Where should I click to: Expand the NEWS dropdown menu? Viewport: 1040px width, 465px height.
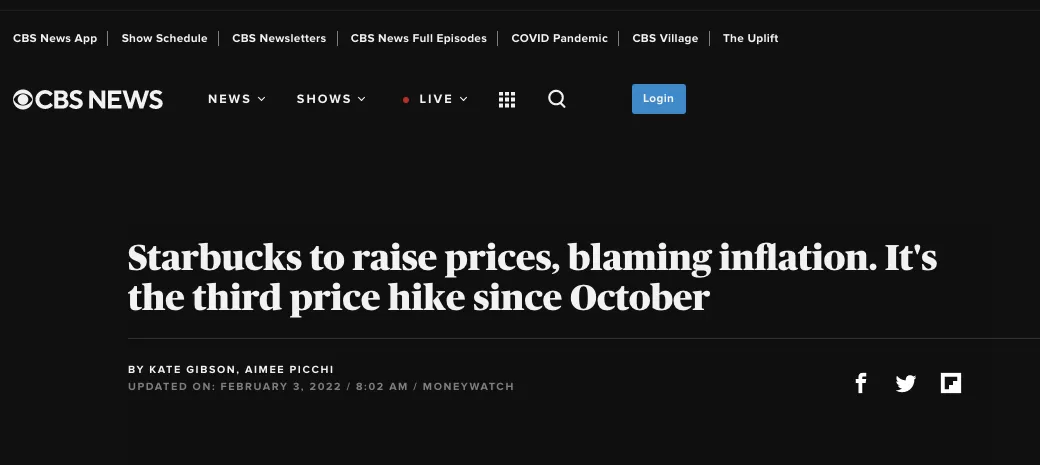pos(237,99)
